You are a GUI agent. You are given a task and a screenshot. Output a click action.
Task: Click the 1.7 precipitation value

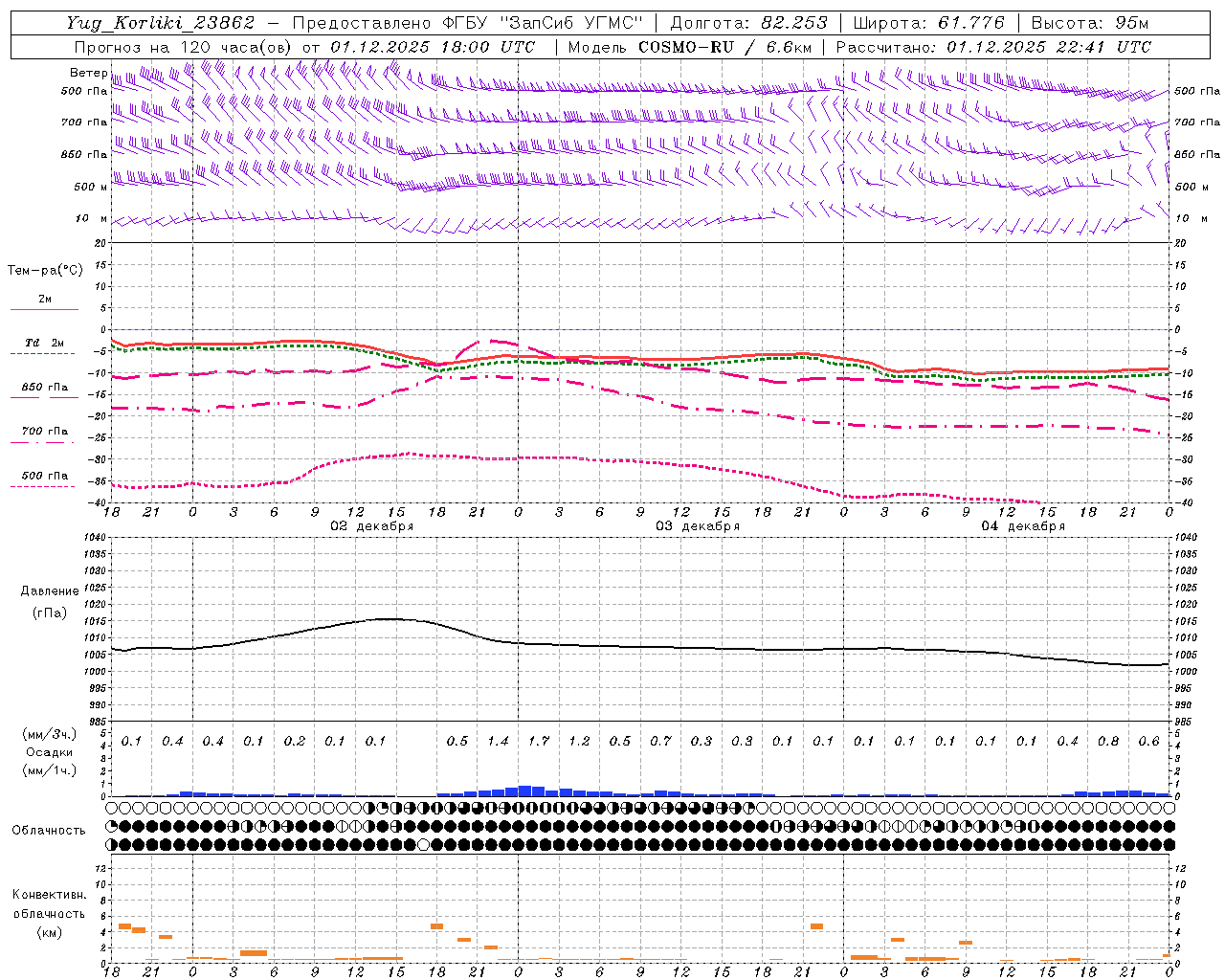click(x=539, y=742)
